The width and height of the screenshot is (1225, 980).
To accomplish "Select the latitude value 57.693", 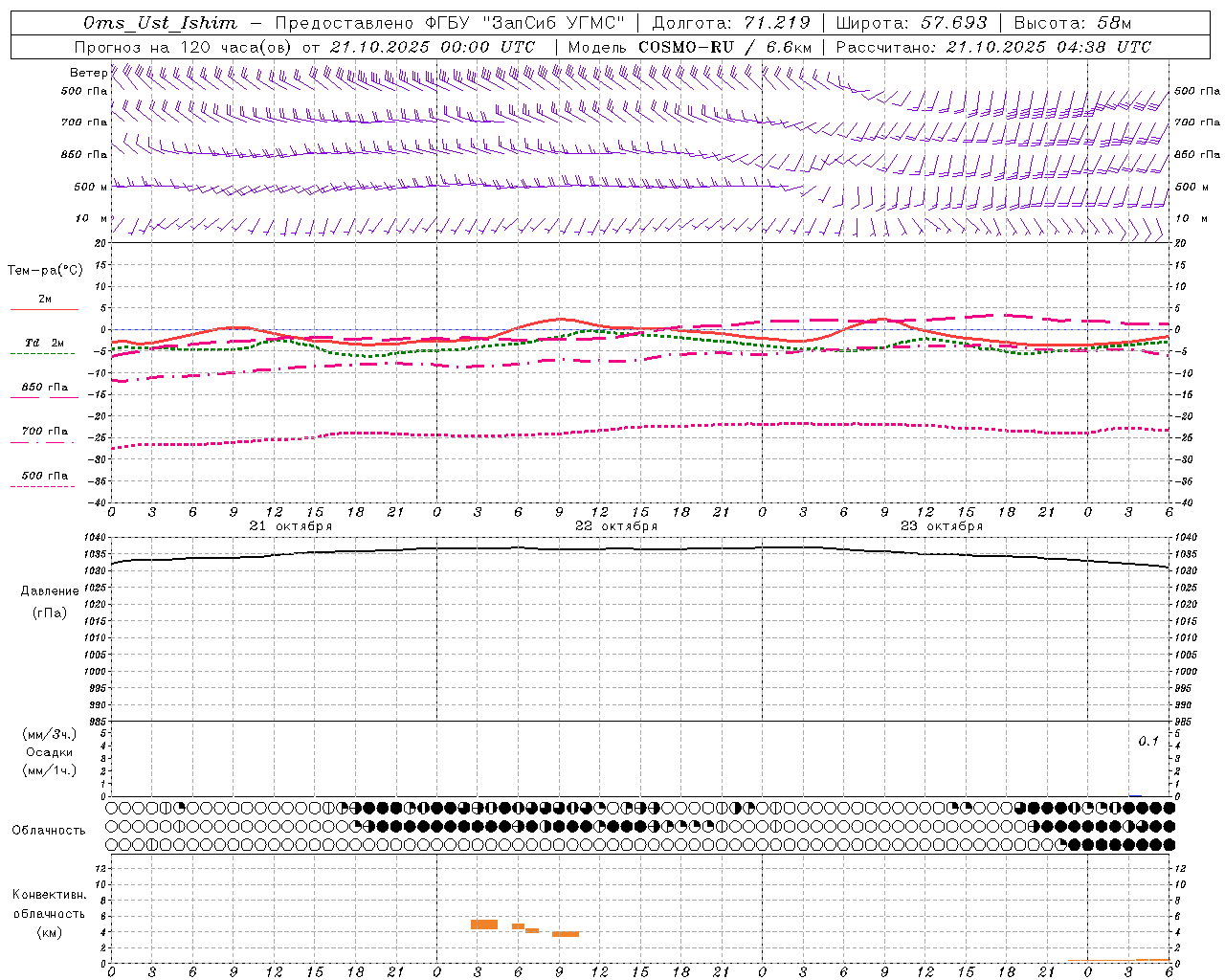I will point(954,23).
